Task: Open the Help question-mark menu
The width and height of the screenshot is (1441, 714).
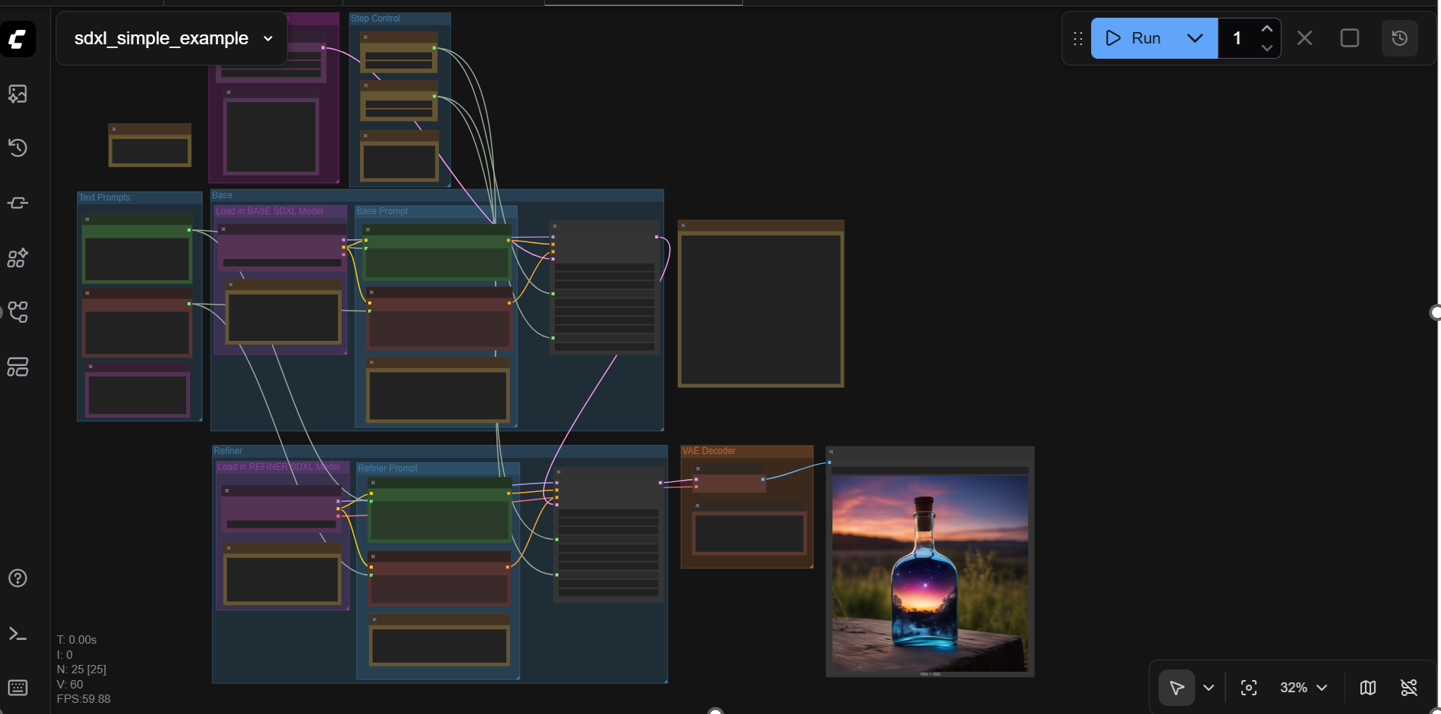Action: (x=17, y=578)
